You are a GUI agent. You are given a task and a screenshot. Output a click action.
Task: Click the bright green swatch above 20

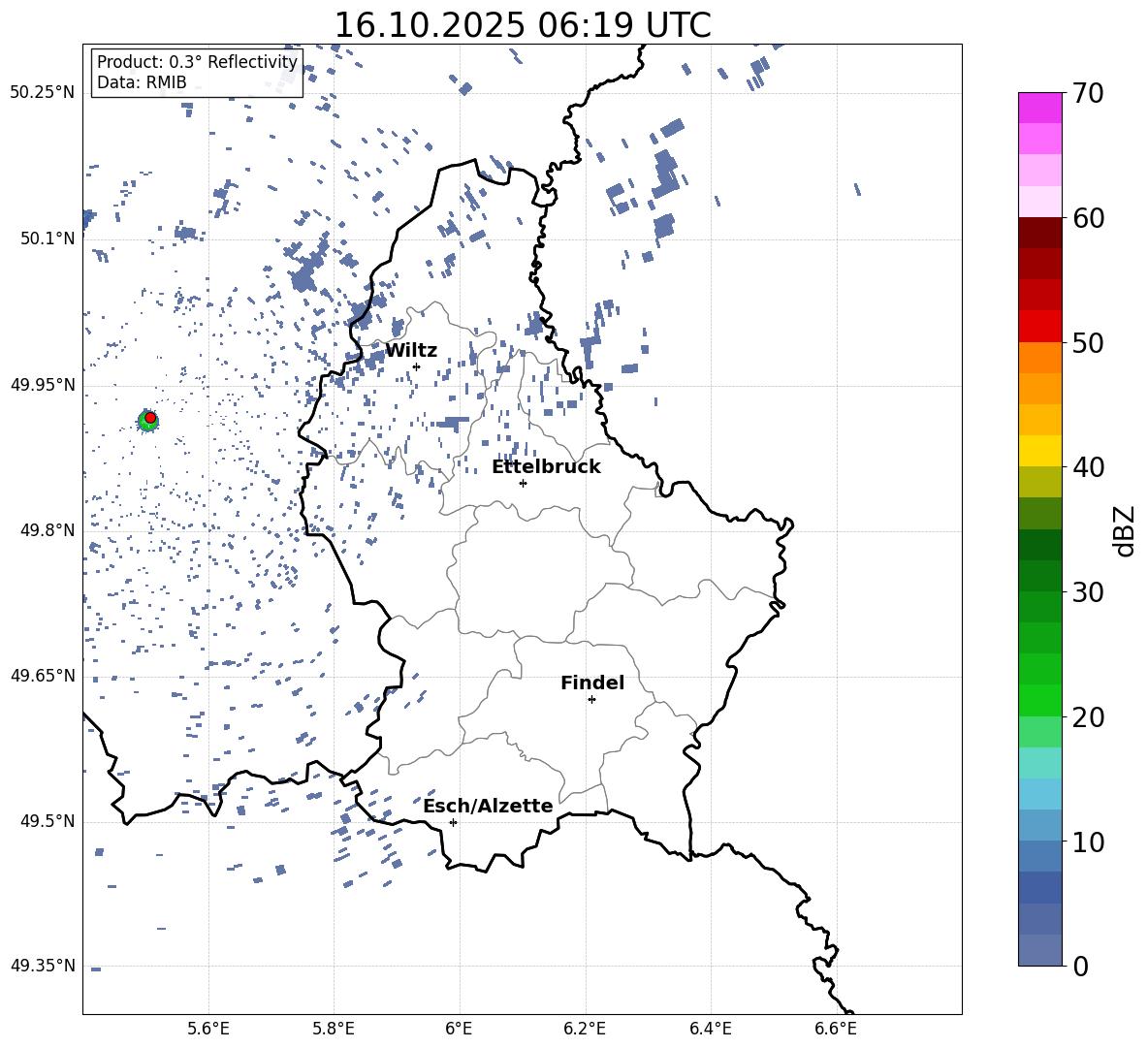click(1039, 700)
